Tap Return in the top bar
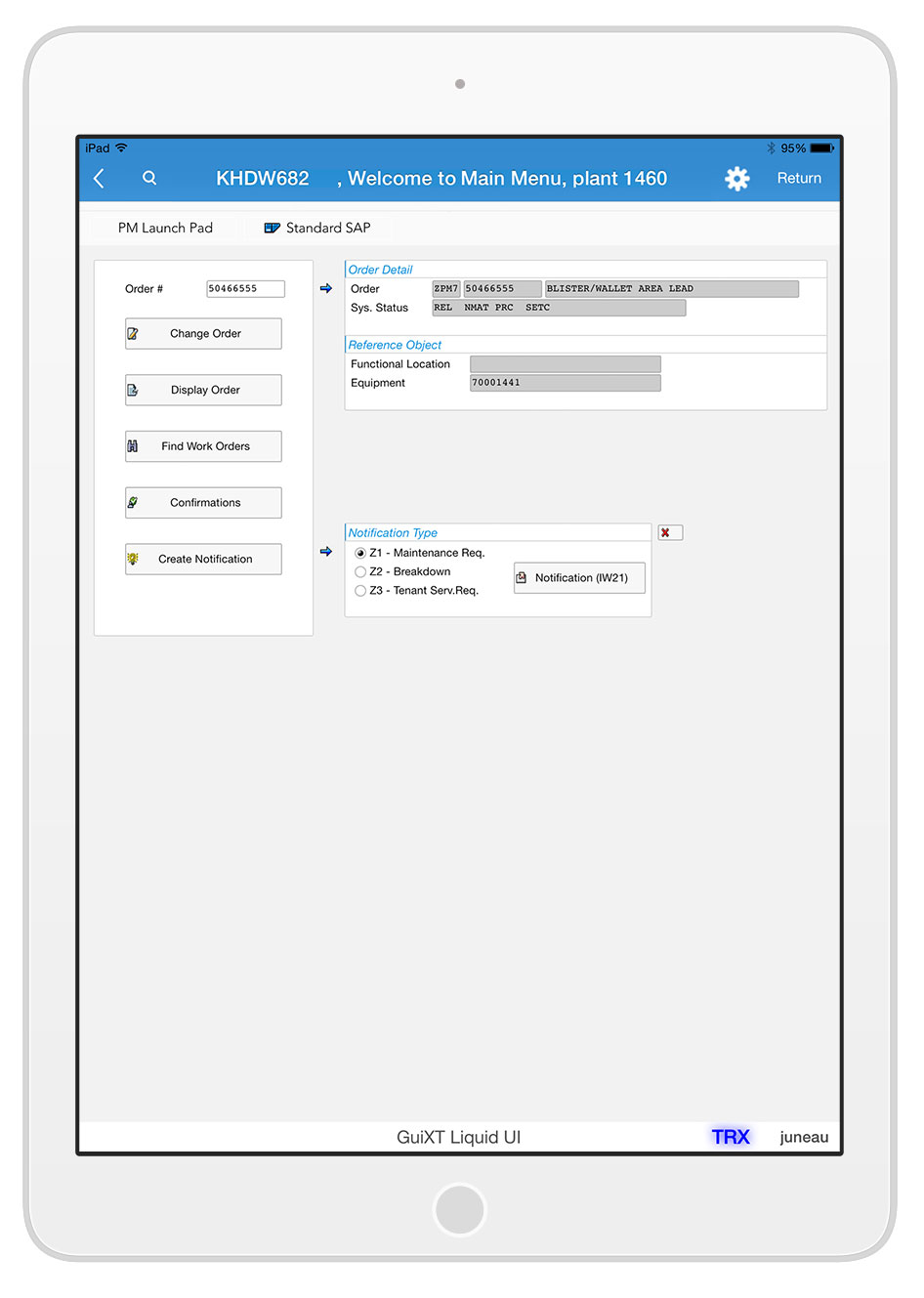Image resolution: width=924 pixels, height=1298 pixels. [x=798, y=179]
